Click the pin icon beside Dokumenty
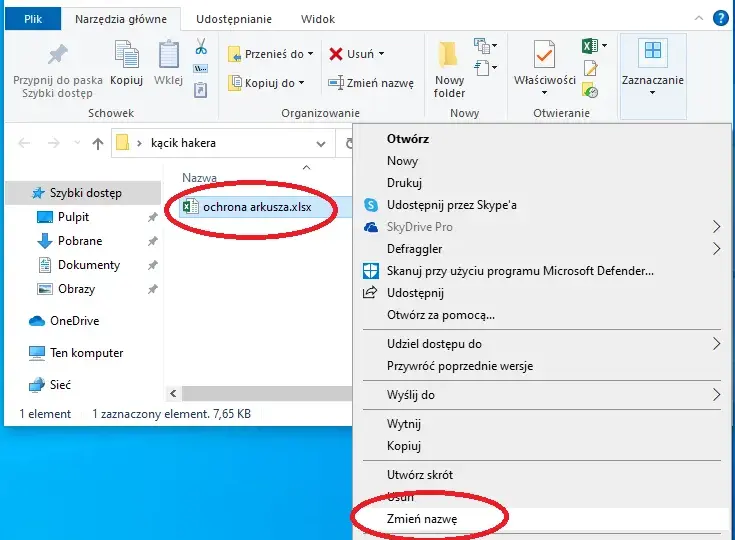 152,265
